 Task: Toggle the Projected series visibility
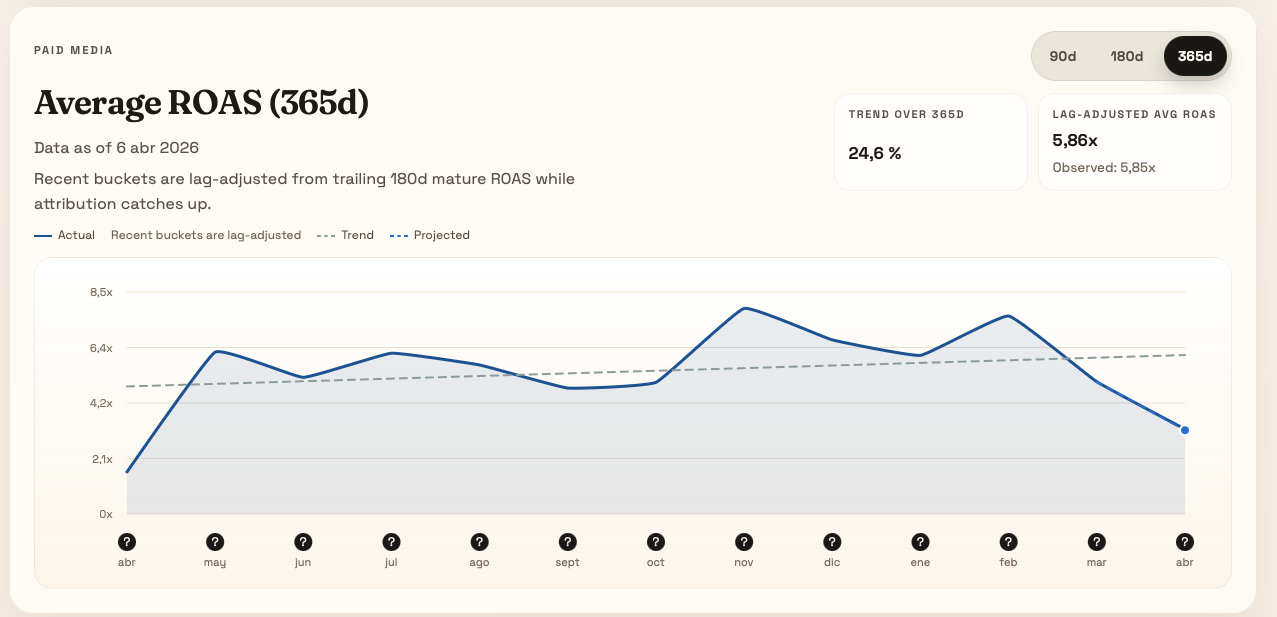tap(430, 235)
